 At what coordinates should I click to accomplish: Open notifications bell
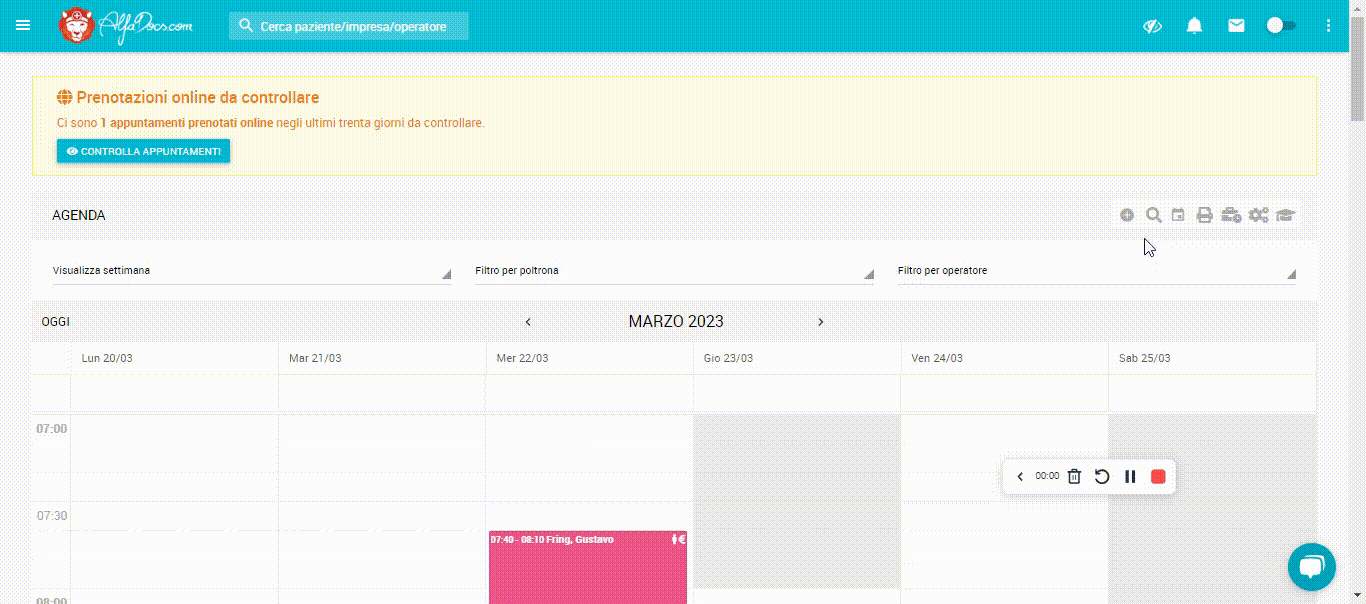pyautogui.click(x=1194, y=26)
